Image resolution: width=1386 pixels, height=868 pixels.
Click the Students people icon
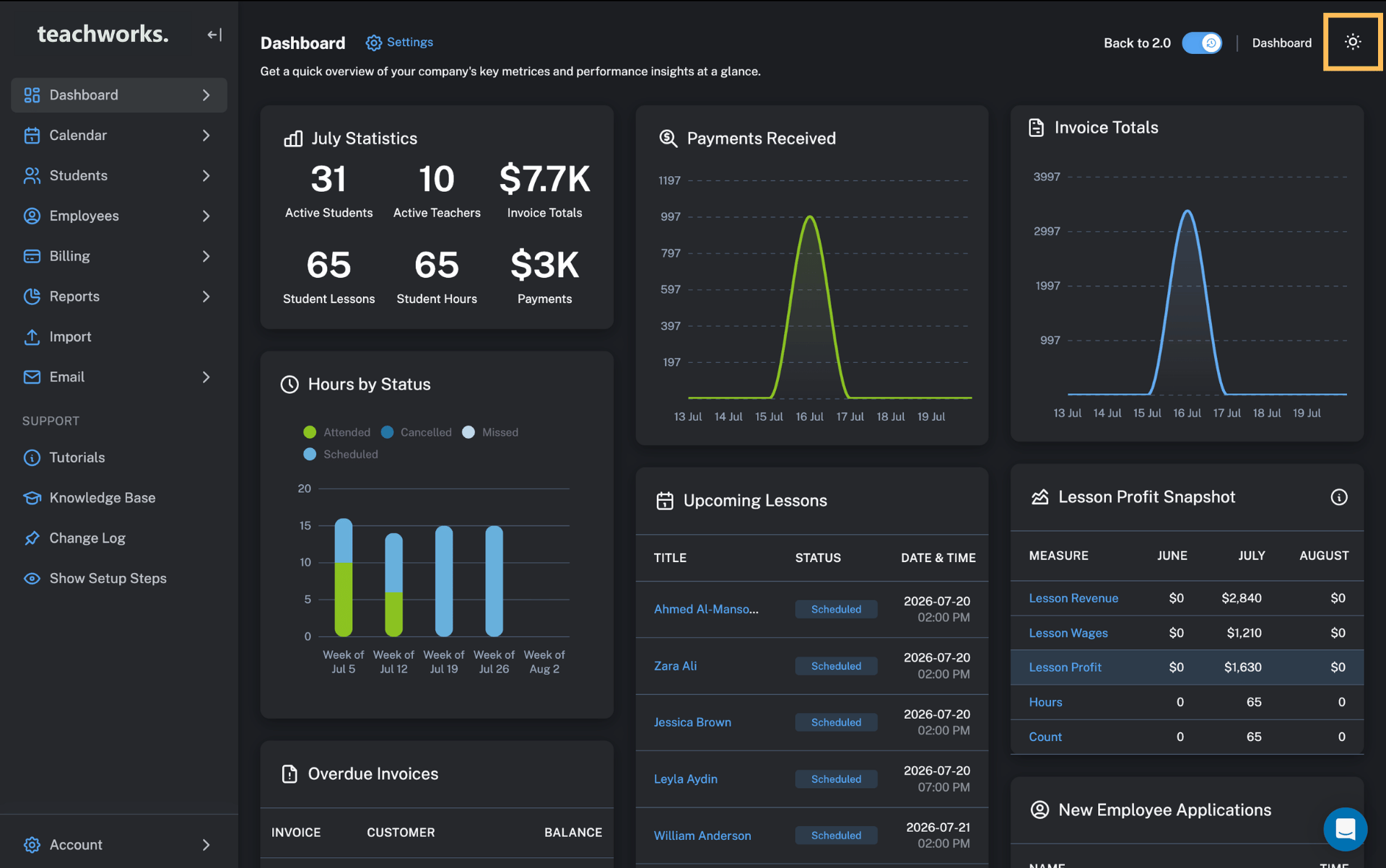pyautogui.click(x=32, y=176)
